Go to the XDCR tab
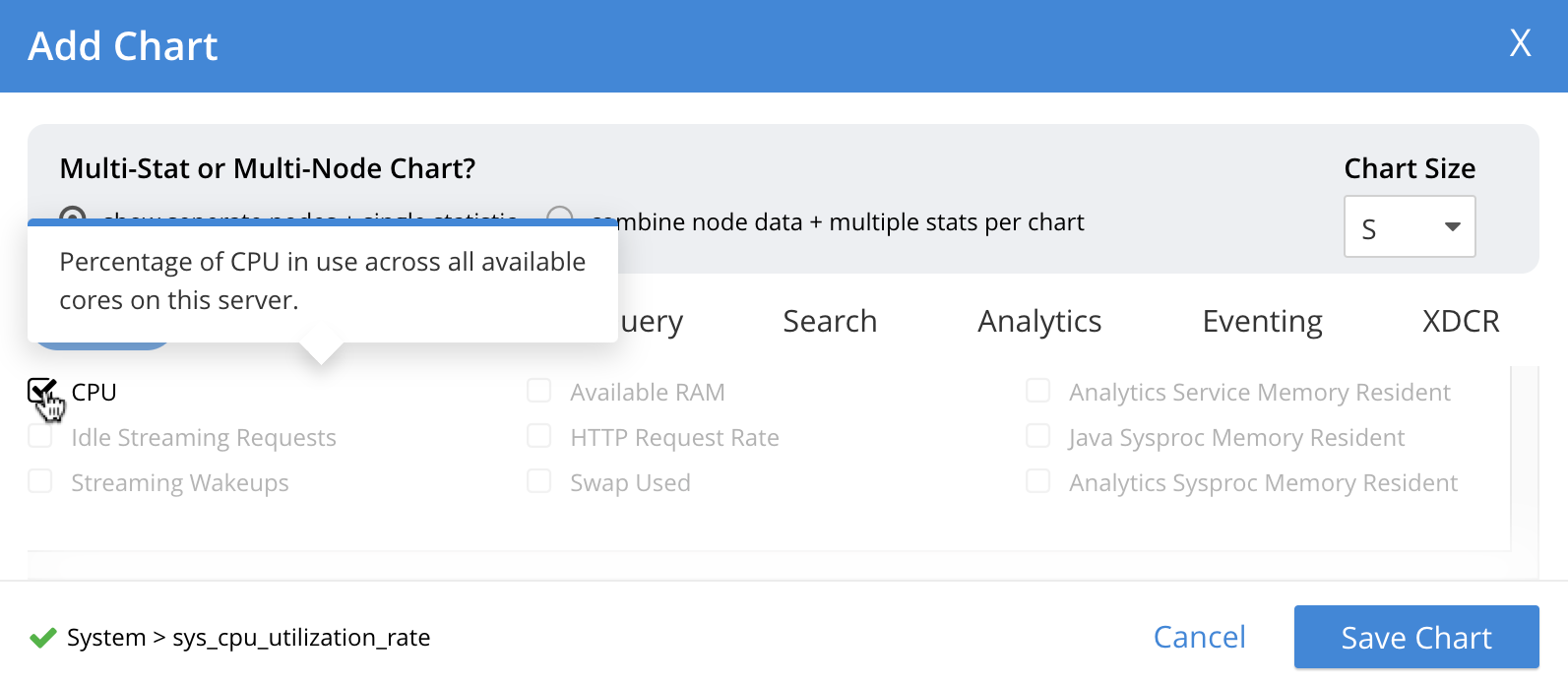1568x685 pixels. [1460, 322]
